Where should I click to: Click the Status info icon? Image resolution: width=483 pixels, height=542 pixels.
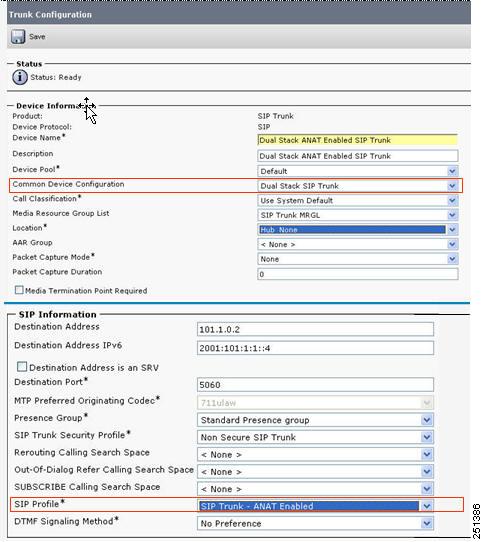(20, 77)
